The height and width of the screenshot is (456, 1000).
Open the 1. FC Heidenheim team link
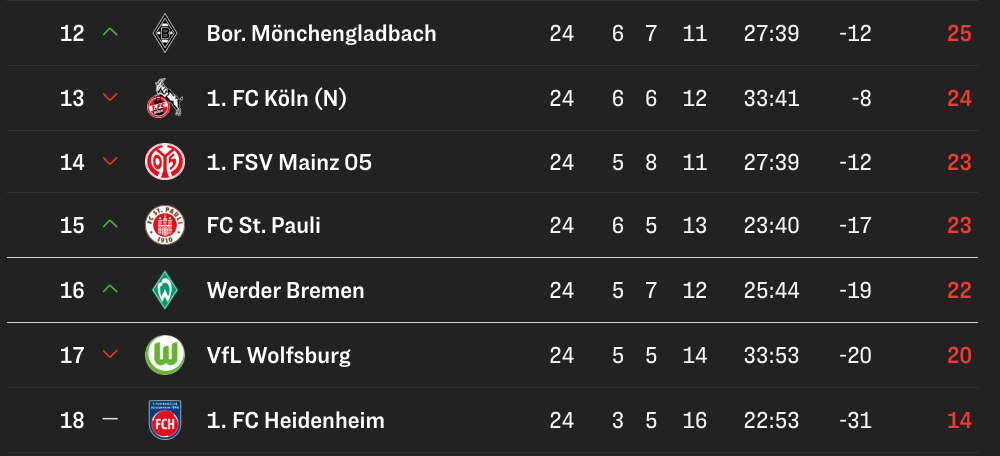tap(295, 420)
